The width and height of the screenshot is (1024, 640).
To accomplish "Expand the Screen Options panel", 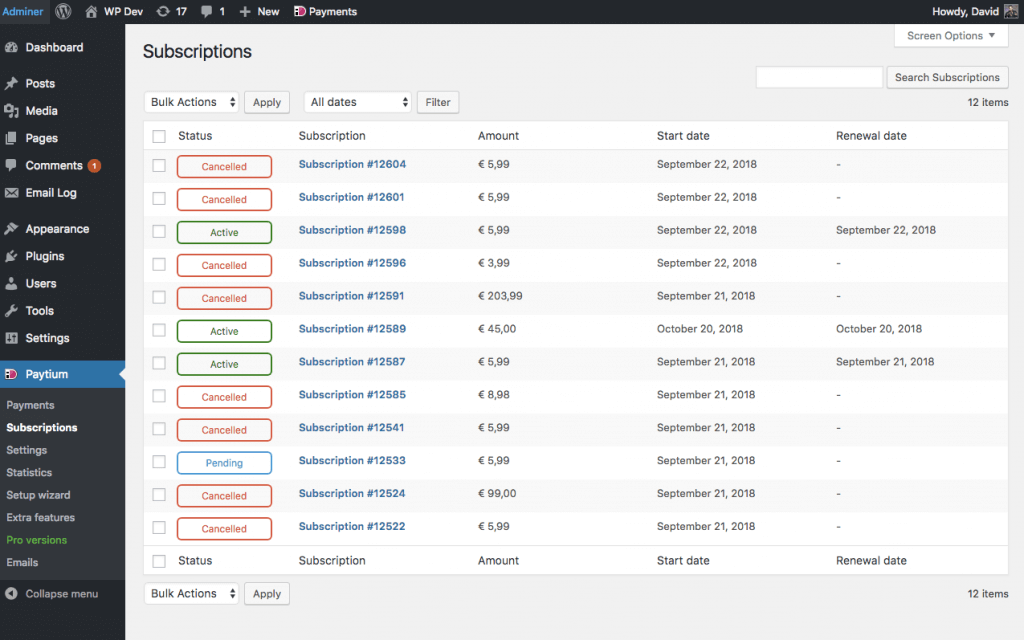I will [950, 36].
